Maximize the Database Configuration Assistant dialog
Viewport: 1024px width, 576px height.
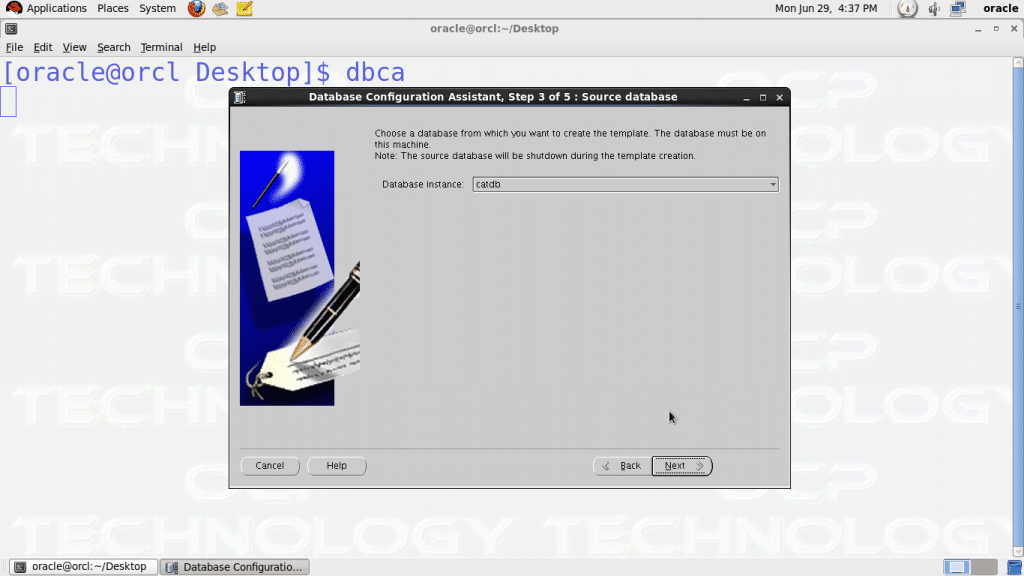763,97
